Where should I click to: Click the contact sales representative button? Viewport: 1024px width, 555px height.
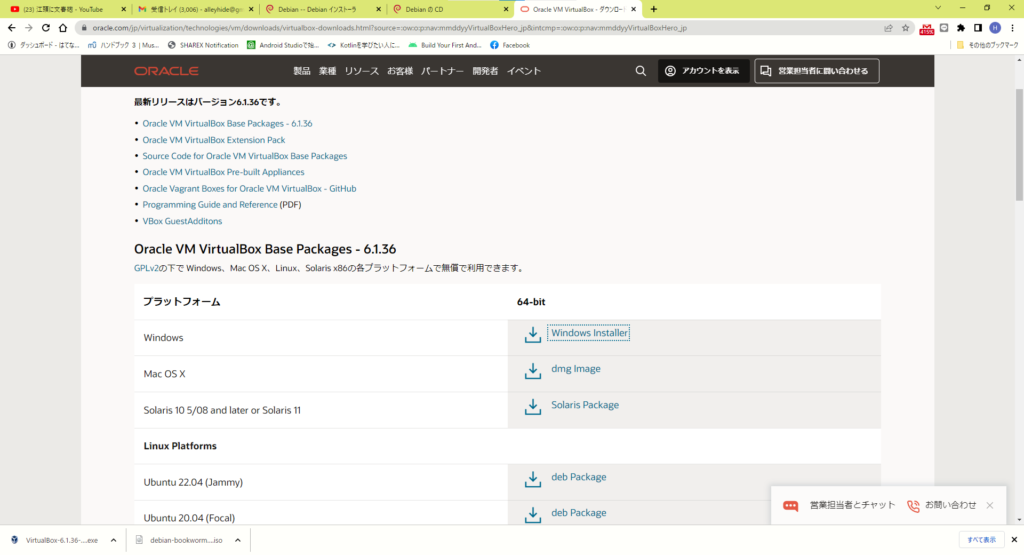(x=816, y=71)
